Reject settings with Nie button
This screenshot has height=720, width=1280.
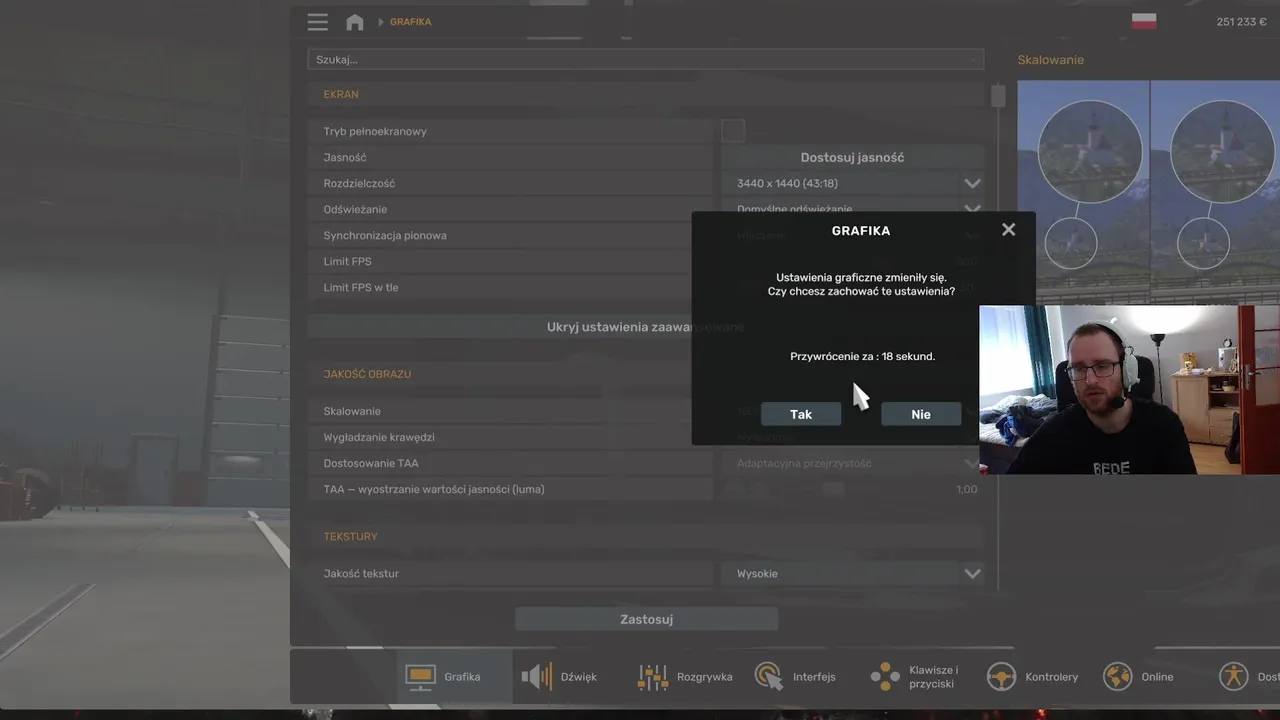point(921,414)
